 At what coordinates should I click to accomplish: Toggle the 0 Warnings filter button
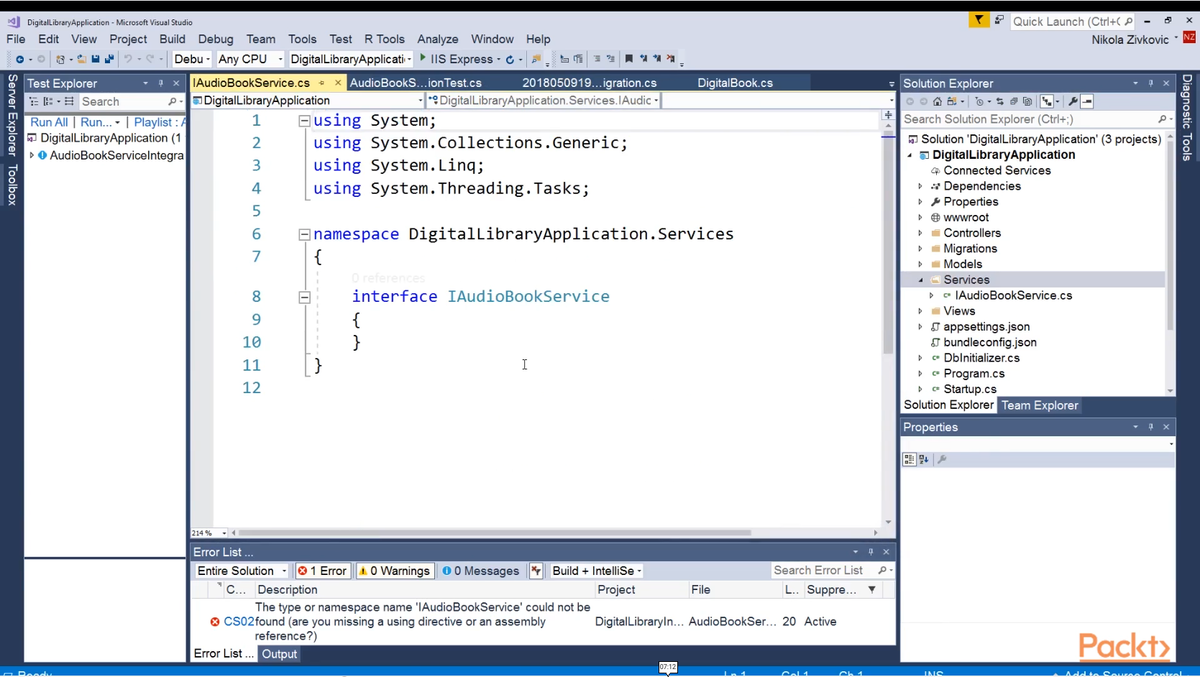coord(395,571)
